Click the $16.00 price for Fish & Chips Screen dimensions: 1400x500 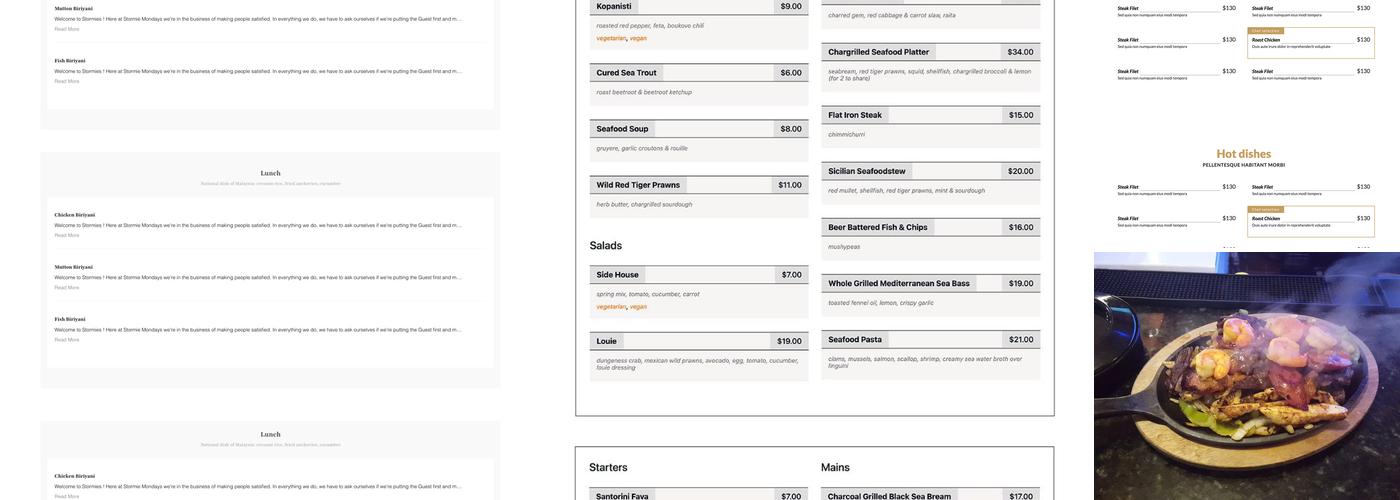click(1021, 227)
